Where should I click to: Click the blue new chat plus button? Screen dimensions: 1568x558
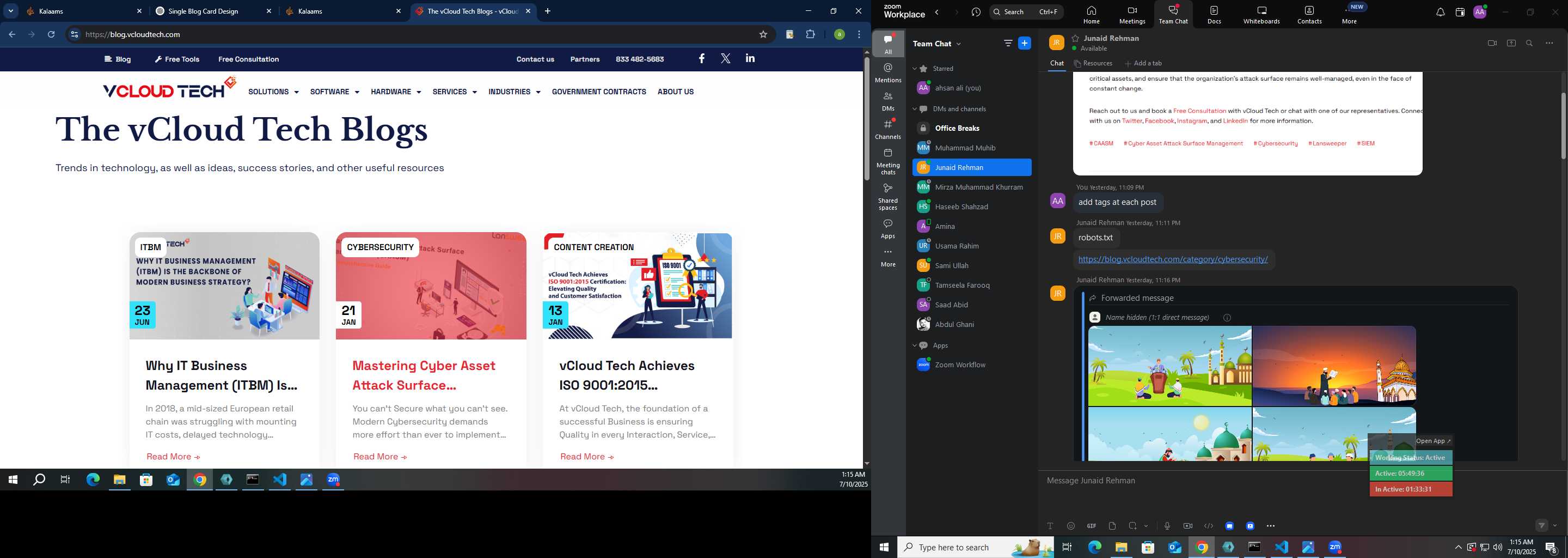click(x=1025, y=43)
